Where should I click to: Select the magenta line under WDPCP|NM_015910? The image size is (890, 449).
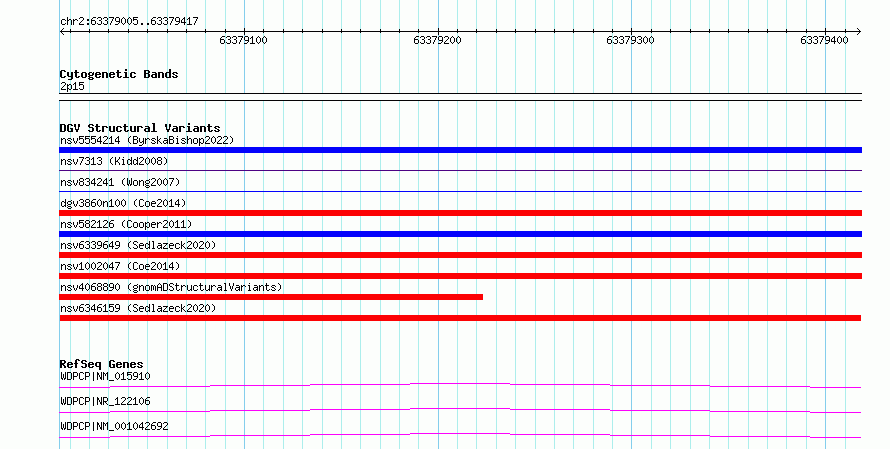[460, 385]
